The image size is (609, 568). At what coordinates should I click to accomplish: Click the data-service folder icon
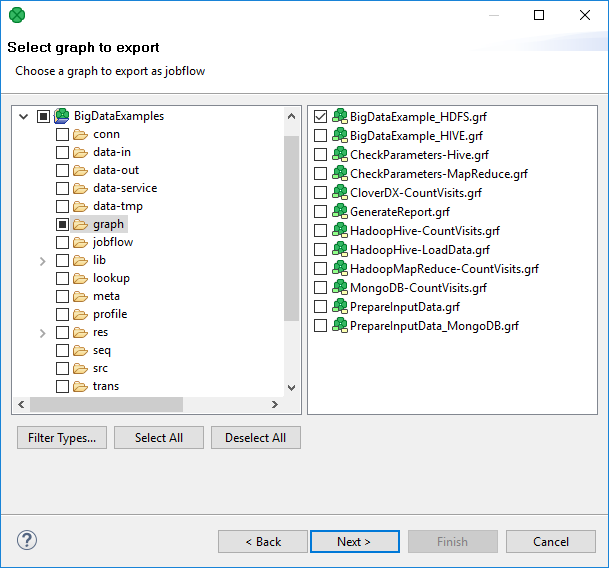coord(80,188)
